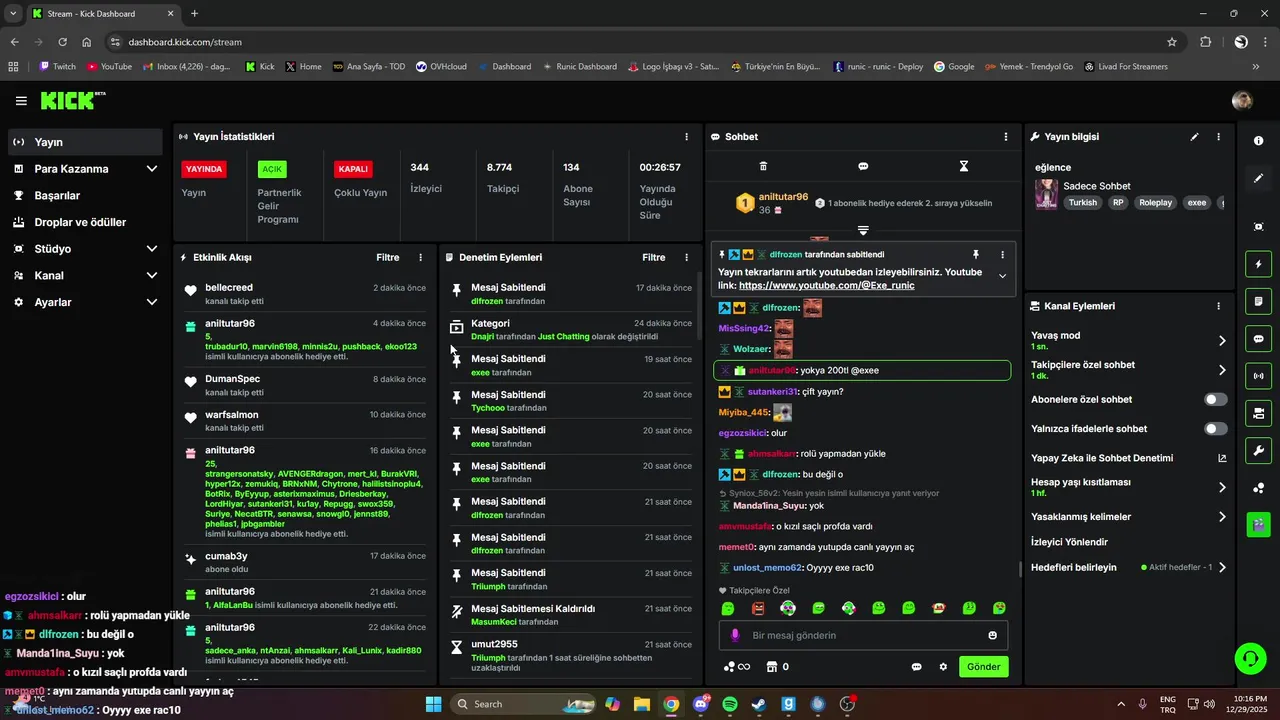Expand the Stüdyo sidebar section

pyautogui.click(x=152, y=249)
